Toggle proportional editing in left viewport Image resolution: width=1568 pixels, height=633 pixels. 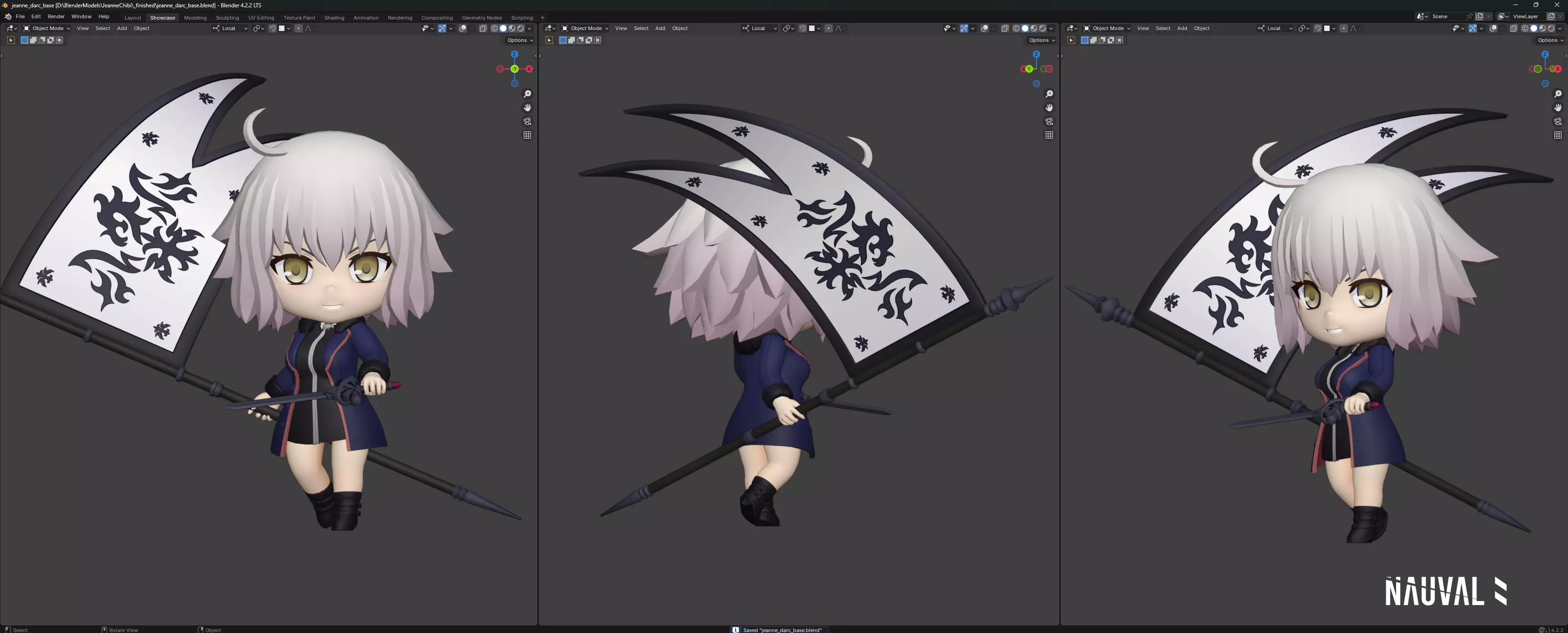coord(298,29)
